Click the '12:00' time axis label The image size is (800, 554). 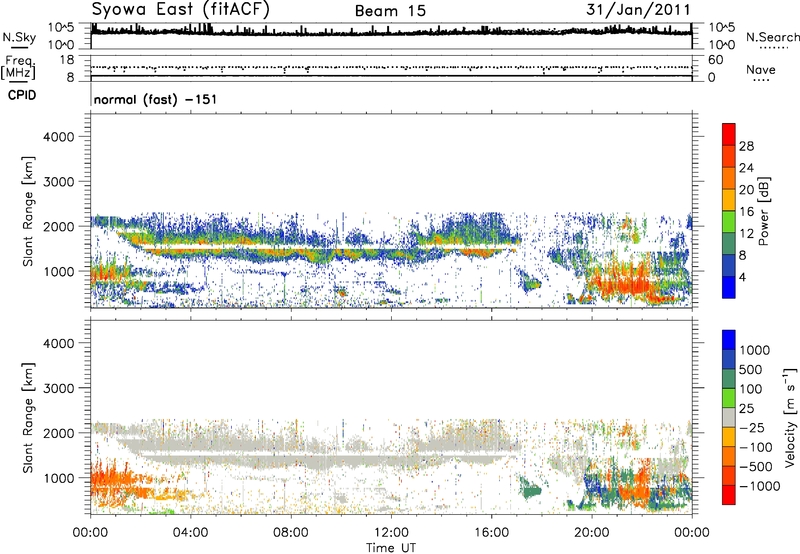click(391, 533)
